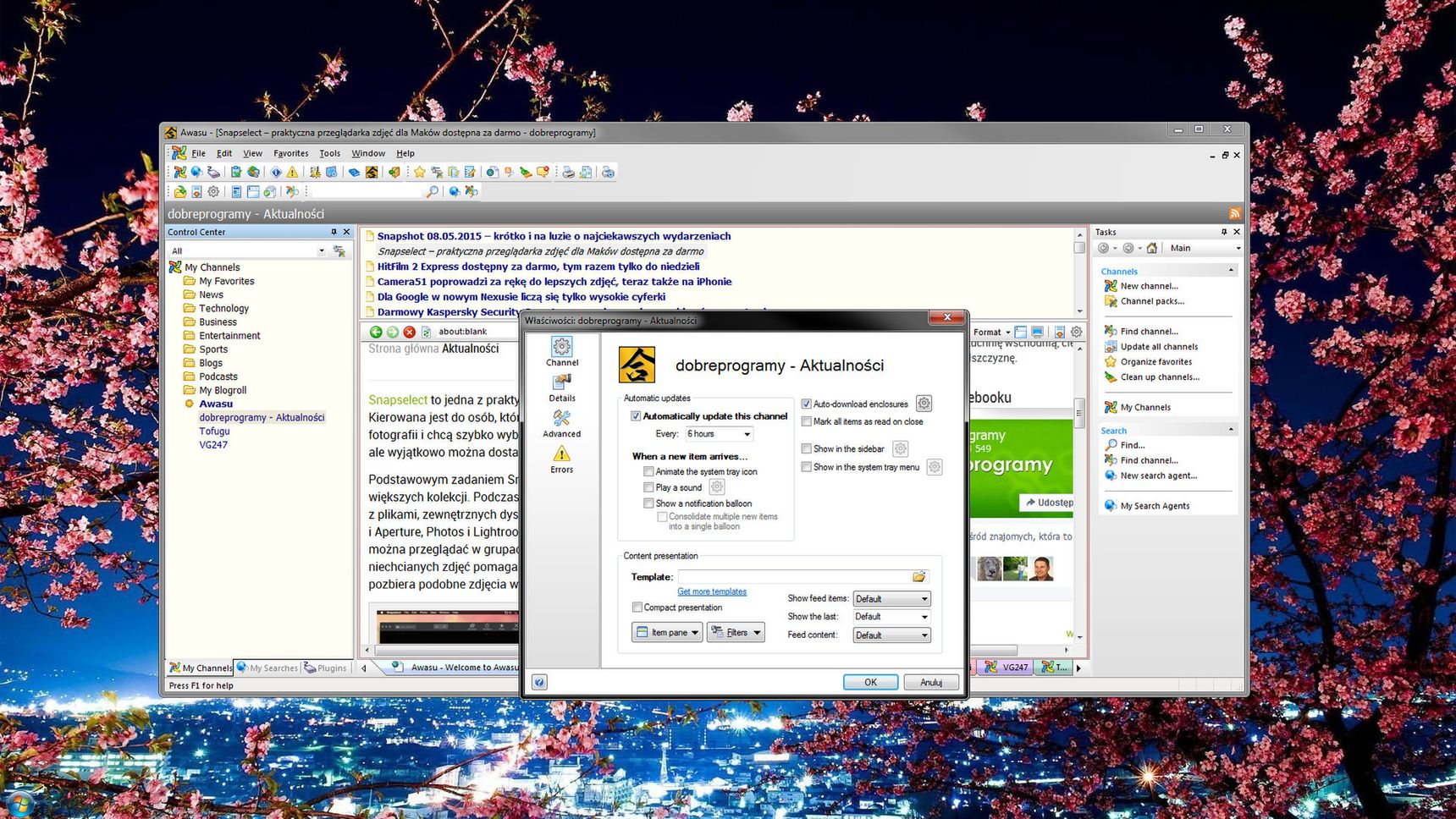1456x819 pixels.
Task: Open auto-download enclosures settings gear
Action: click(x=924, y=404)
